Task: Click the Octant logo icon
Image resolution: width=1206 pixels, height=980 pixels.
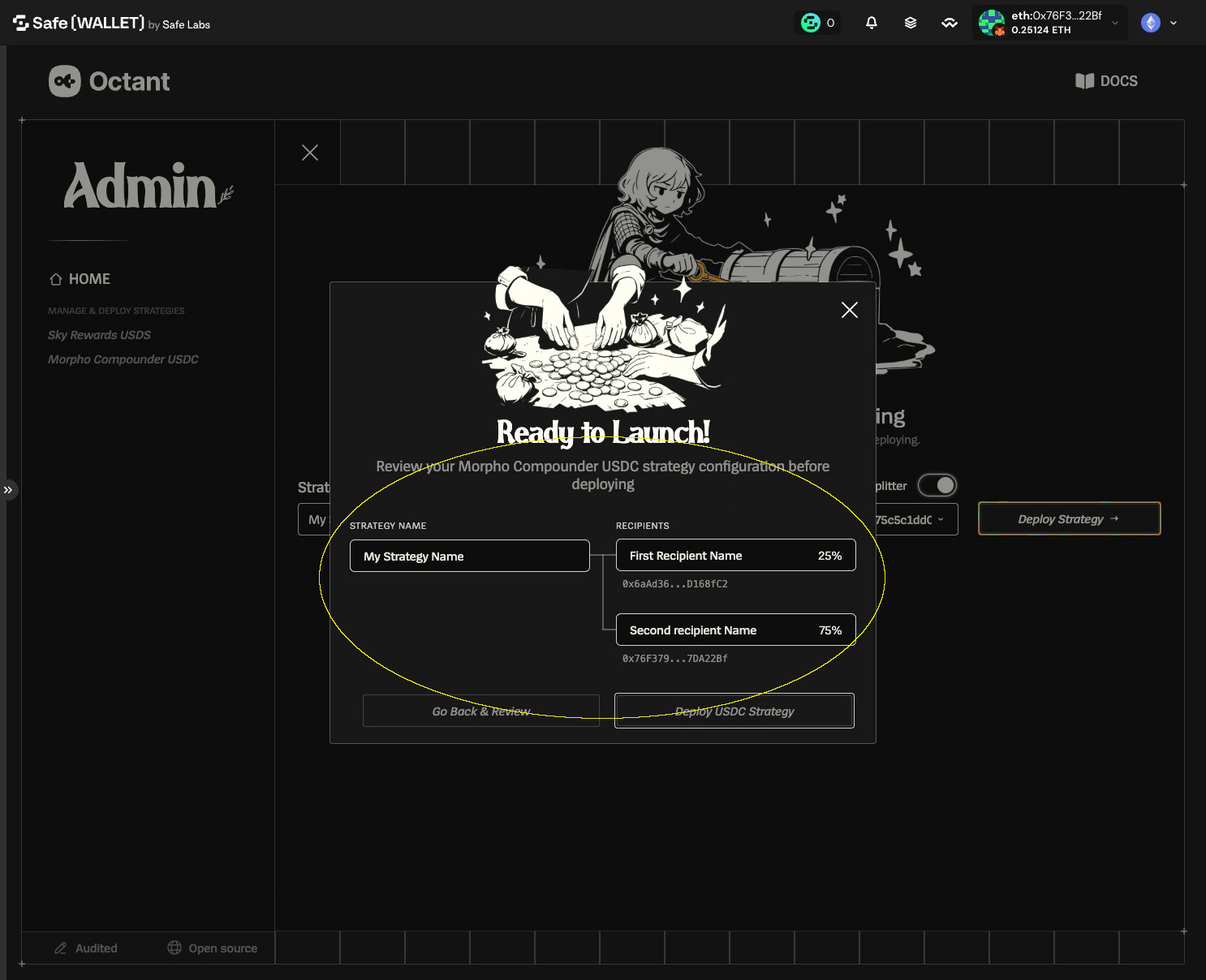Action: click(x=65, y=81)
